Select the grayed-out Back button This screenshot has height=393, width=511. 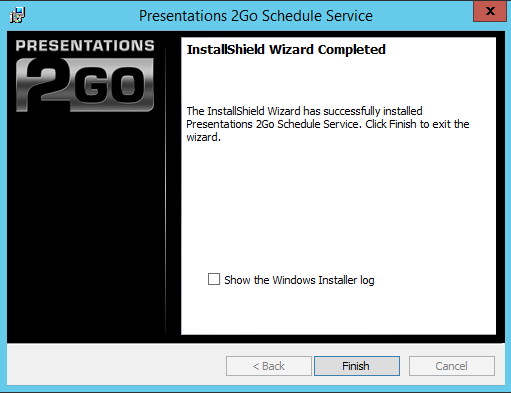tap(269, 366)
